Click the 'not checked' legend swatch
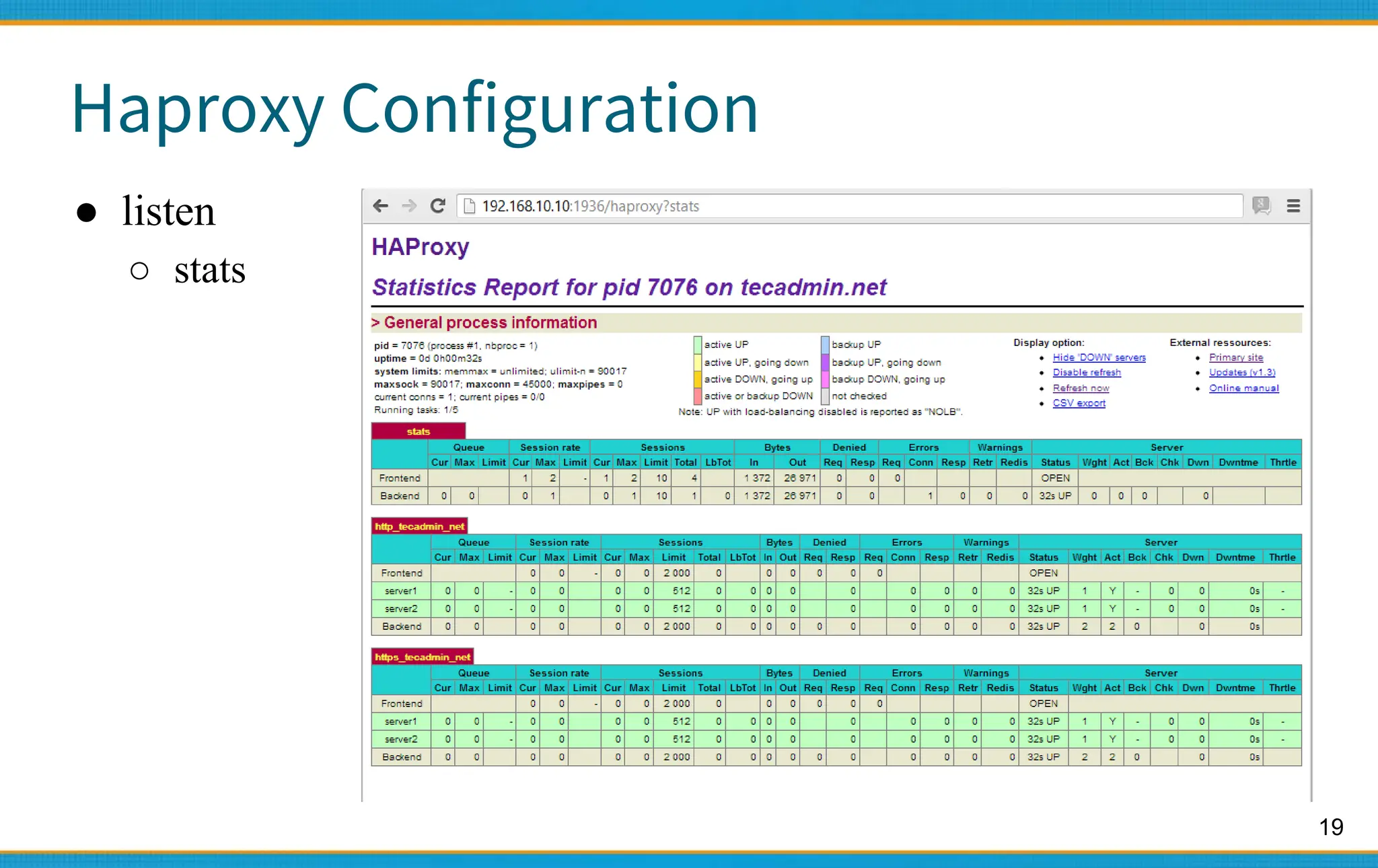This screenshot has height=868, width=1378. click(x=825, y=396)
